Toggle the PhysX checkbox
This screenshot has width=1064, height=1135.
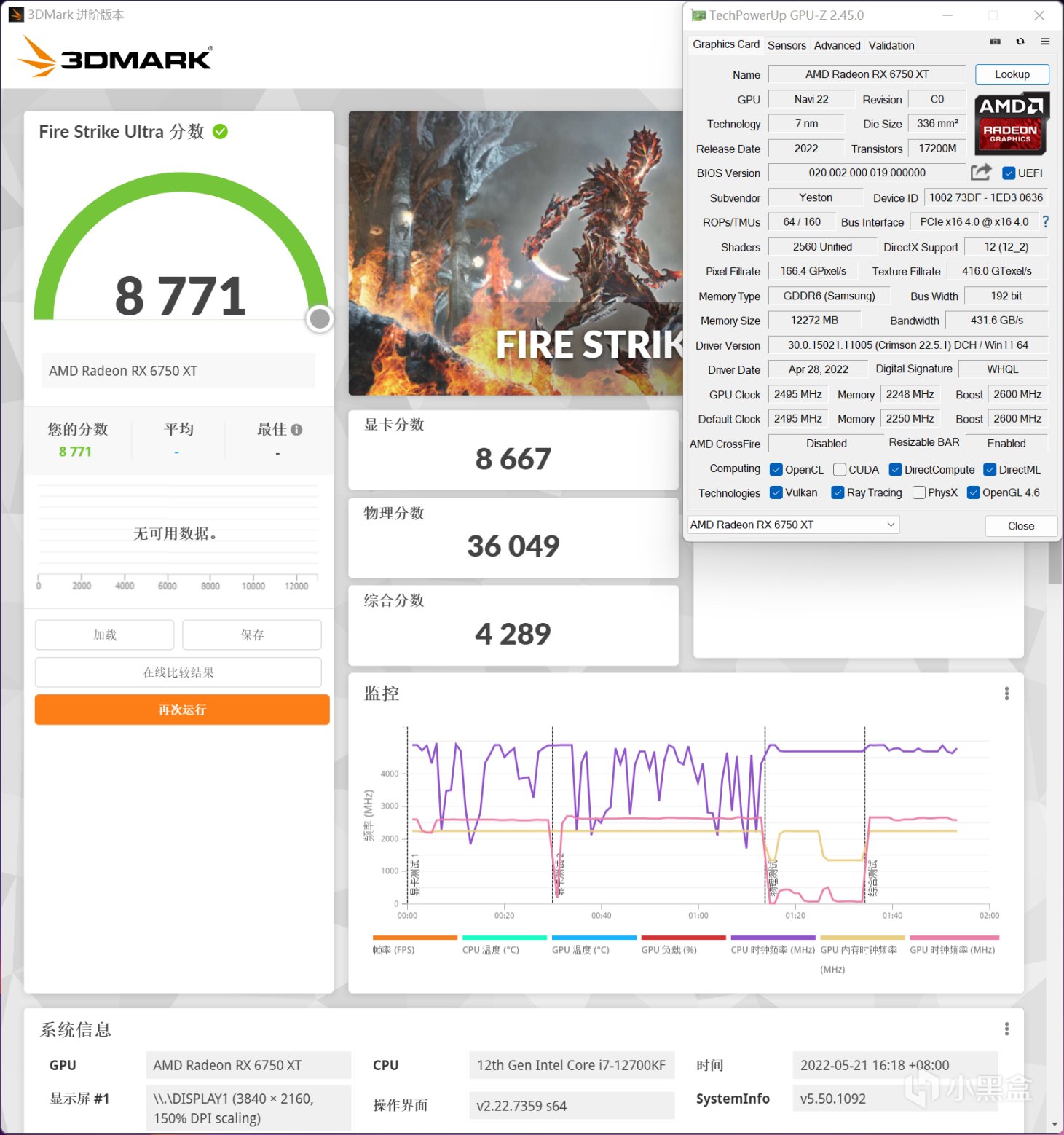(919, 492)
